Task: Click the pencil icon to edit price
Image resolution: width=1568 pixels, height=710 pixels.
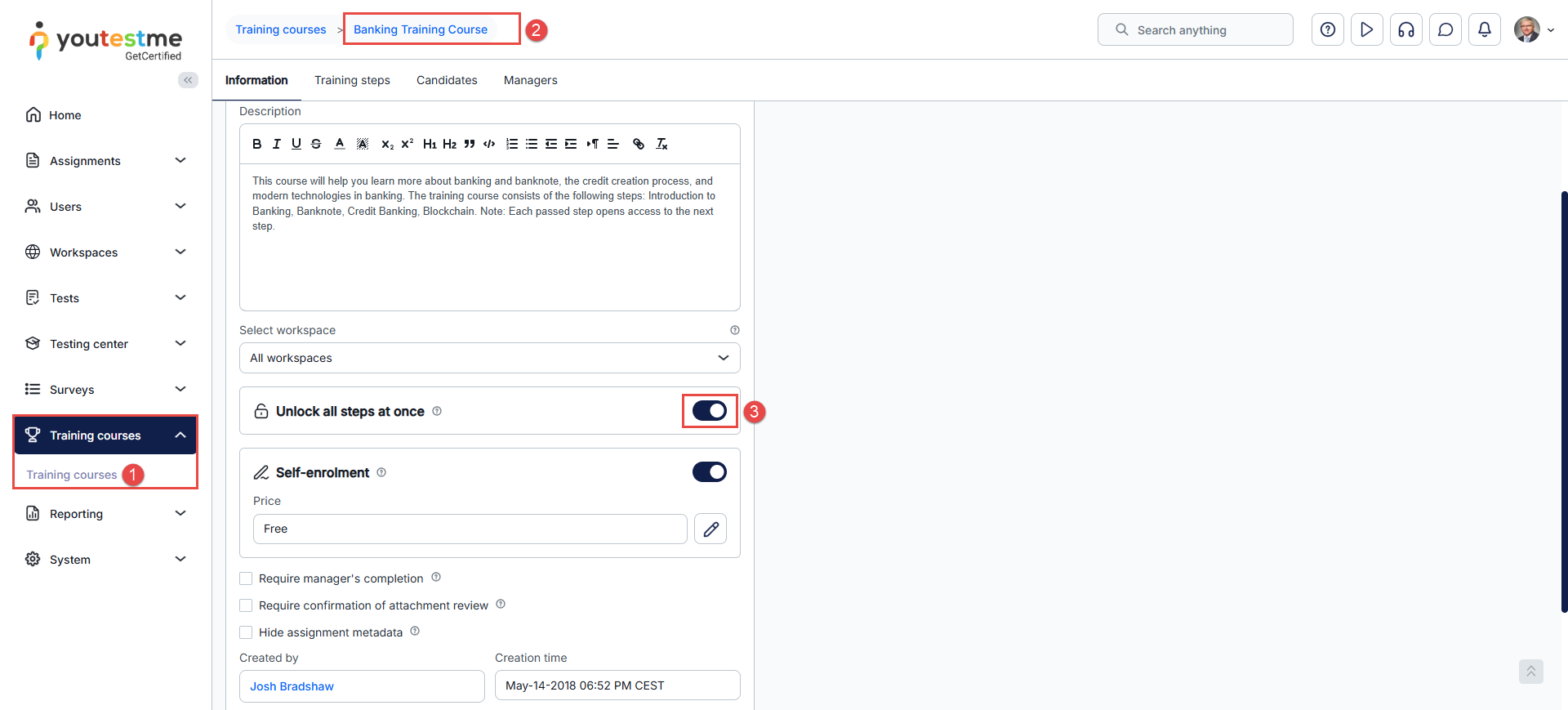Action: [710, 529]
